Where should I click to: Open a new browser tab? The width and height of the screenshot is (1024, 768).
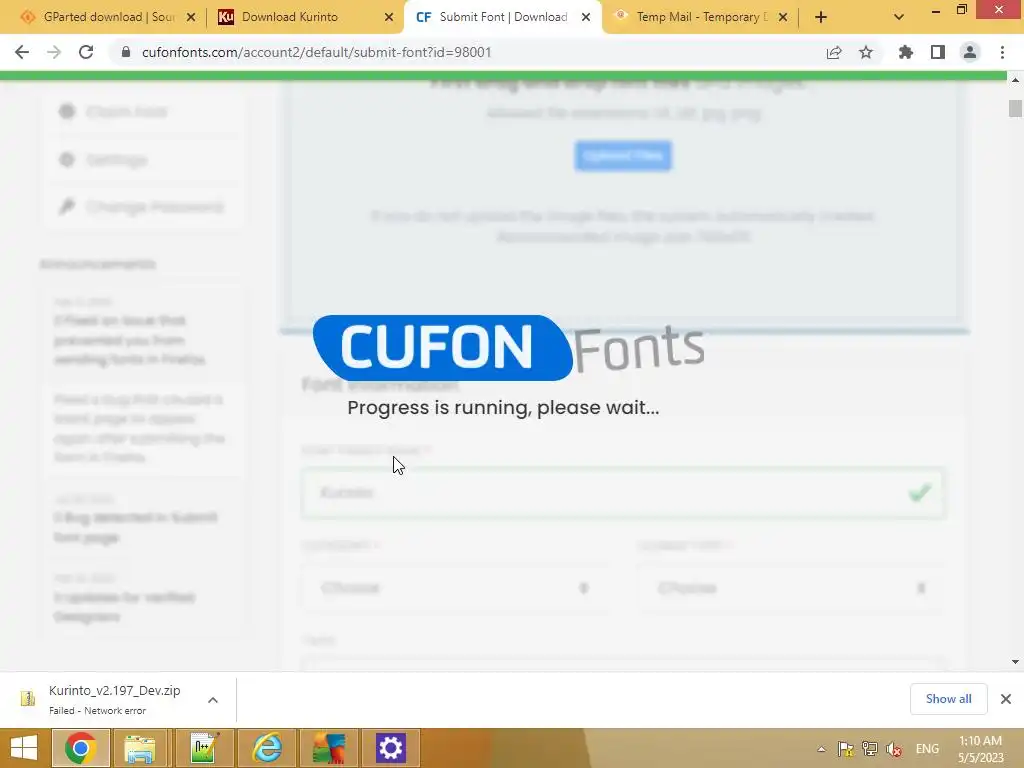click(x=821, y=17)
